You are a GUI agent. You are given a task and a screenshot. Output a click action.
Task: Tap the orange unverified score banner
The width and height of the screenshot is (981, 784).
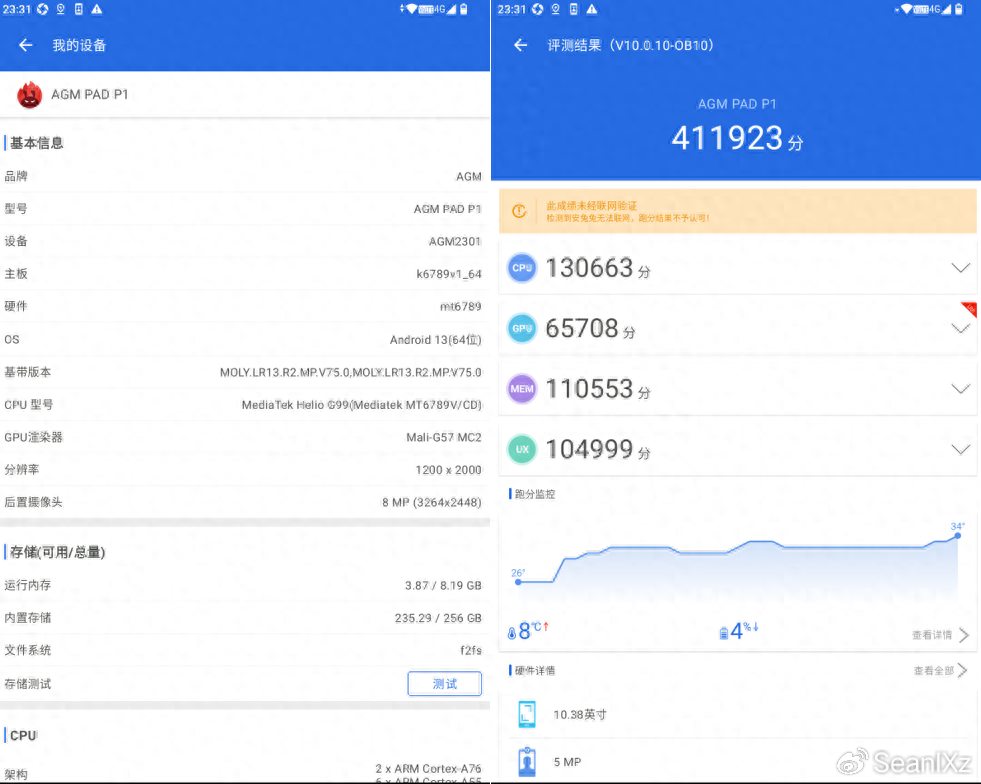(738, 211)
